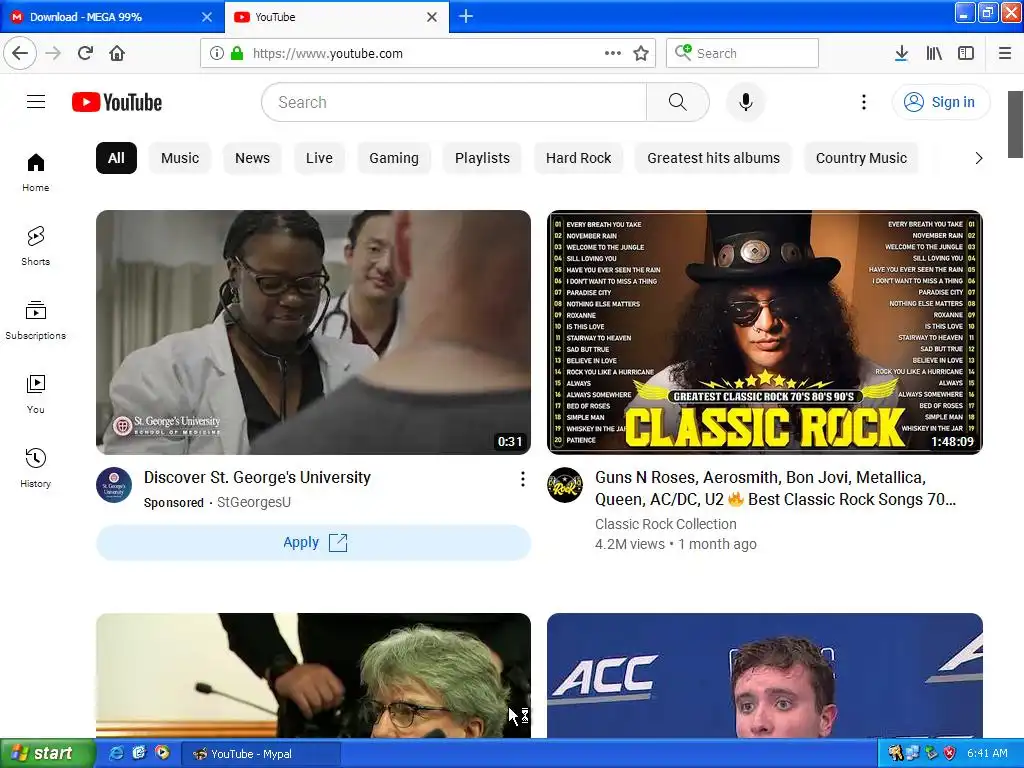This screenshot has width=1024, height=768.
Task: Play St. George's University video thumbnail
Action: (313, 332)
